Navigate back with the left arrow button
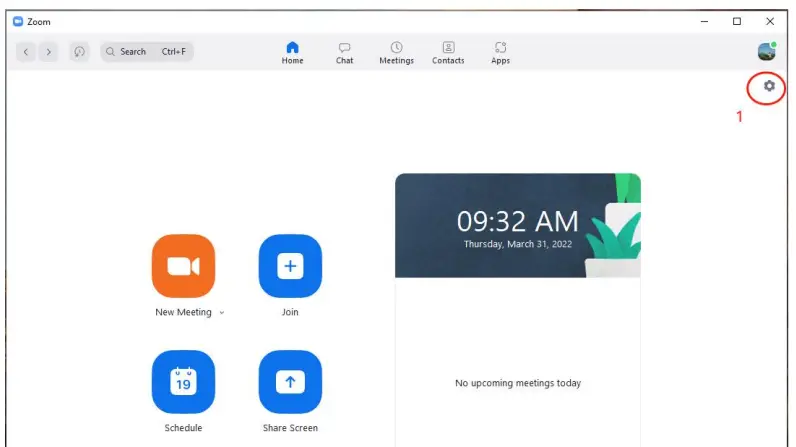Screen dimensions: 796x447 26,52
